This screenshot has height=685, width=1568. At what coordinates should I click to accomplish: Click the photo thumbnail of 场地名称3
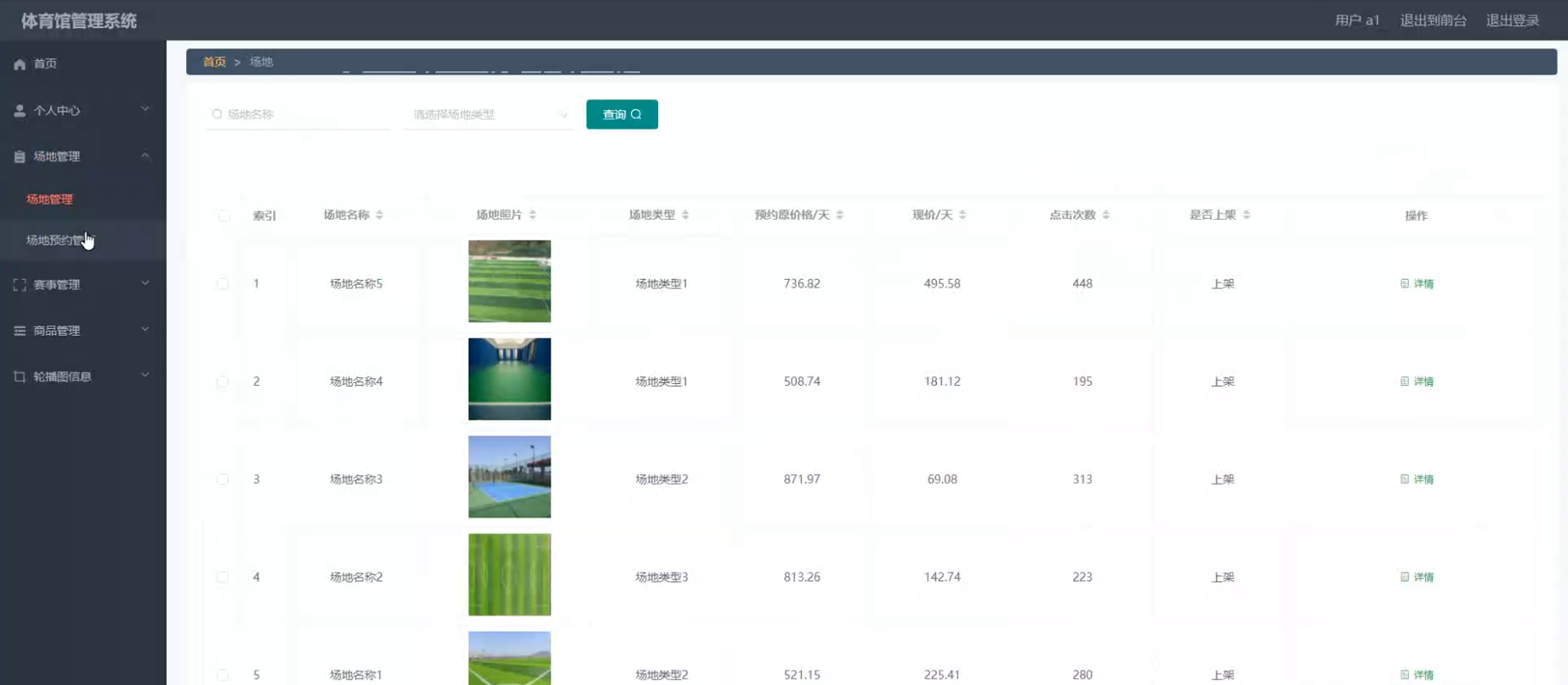pyautogui.click(x=509, y=477)
